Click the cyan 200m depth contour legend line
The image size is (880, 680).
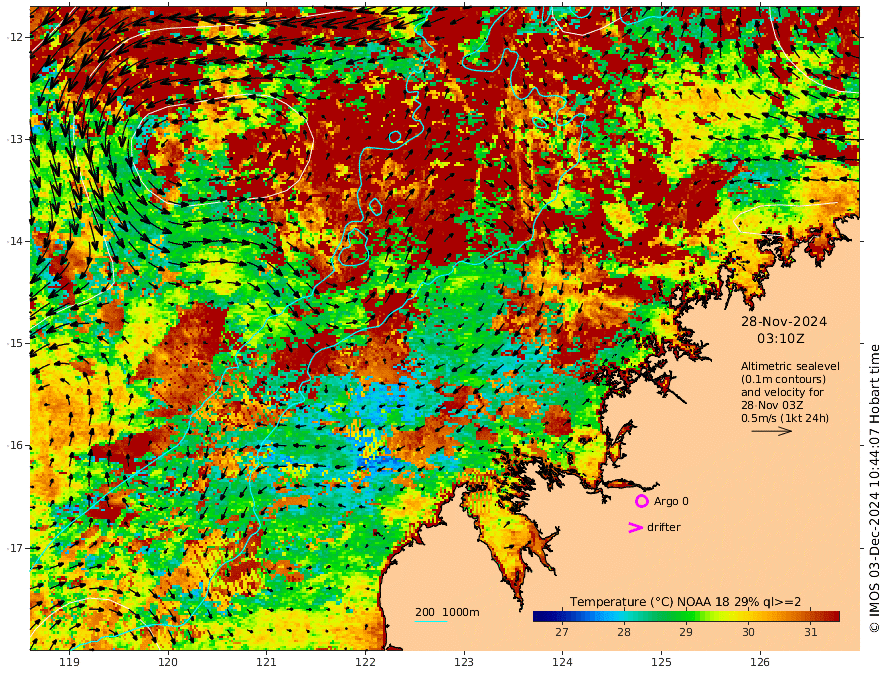click(x=430, y=621)
